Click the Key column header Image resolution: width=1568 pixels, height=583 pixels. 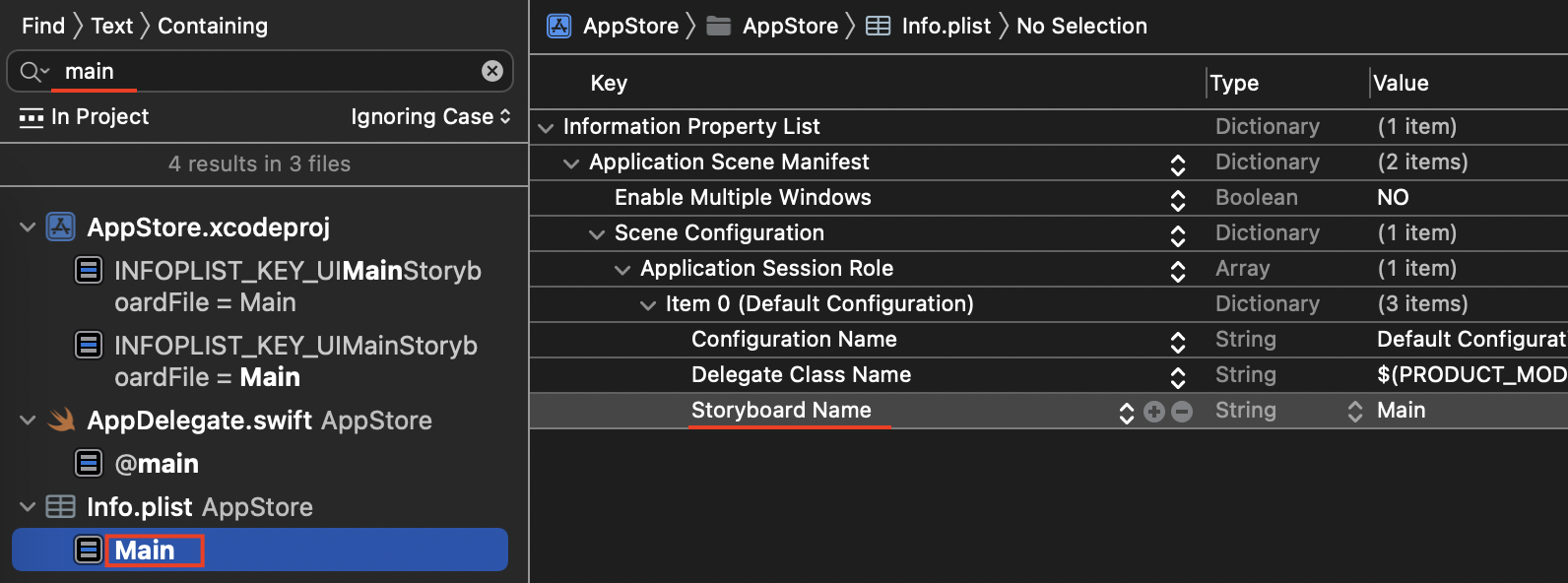point(609,83)
